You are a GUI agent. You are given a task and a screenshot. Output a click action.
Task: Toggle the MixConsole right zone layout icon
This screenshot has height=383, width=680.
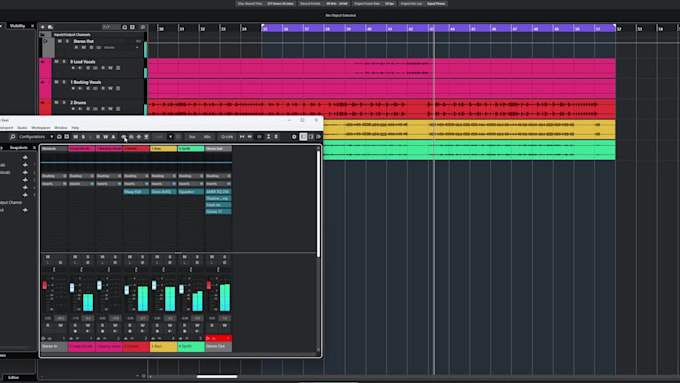click(x=311, y=137)
